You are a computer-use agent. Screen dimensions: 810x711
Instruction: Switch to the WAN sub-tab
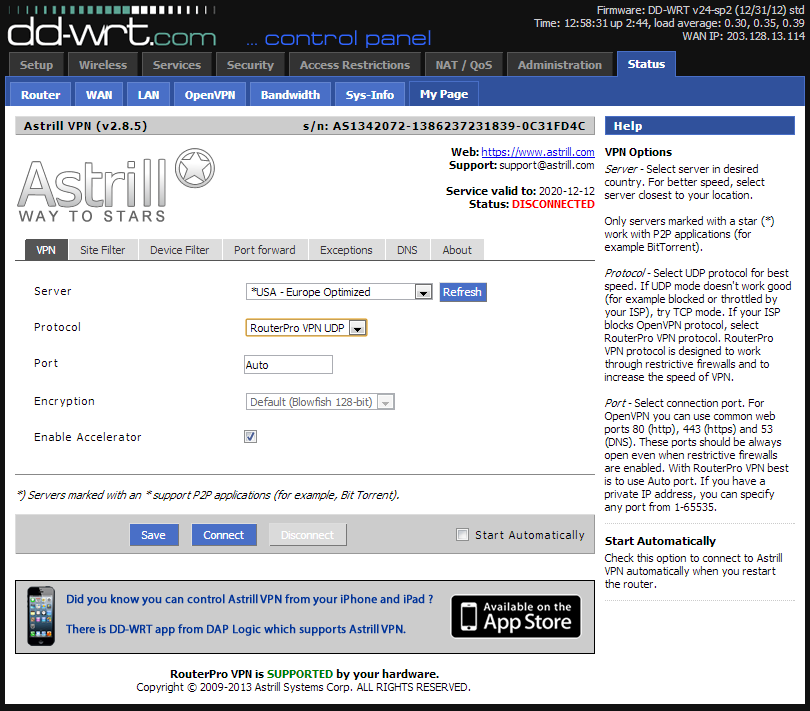click(x=99, y=95)
